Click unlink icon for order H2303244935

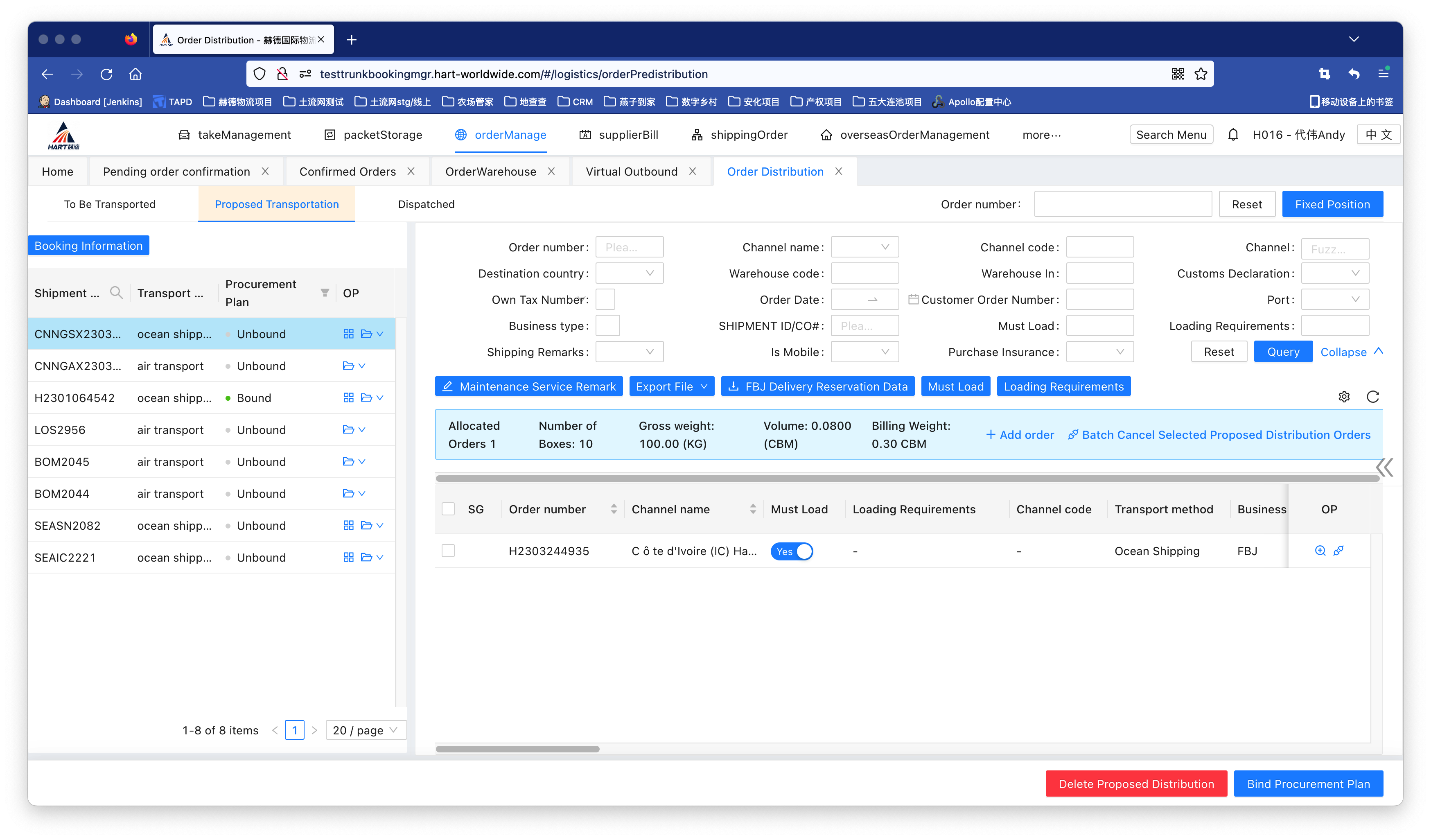1338,550
